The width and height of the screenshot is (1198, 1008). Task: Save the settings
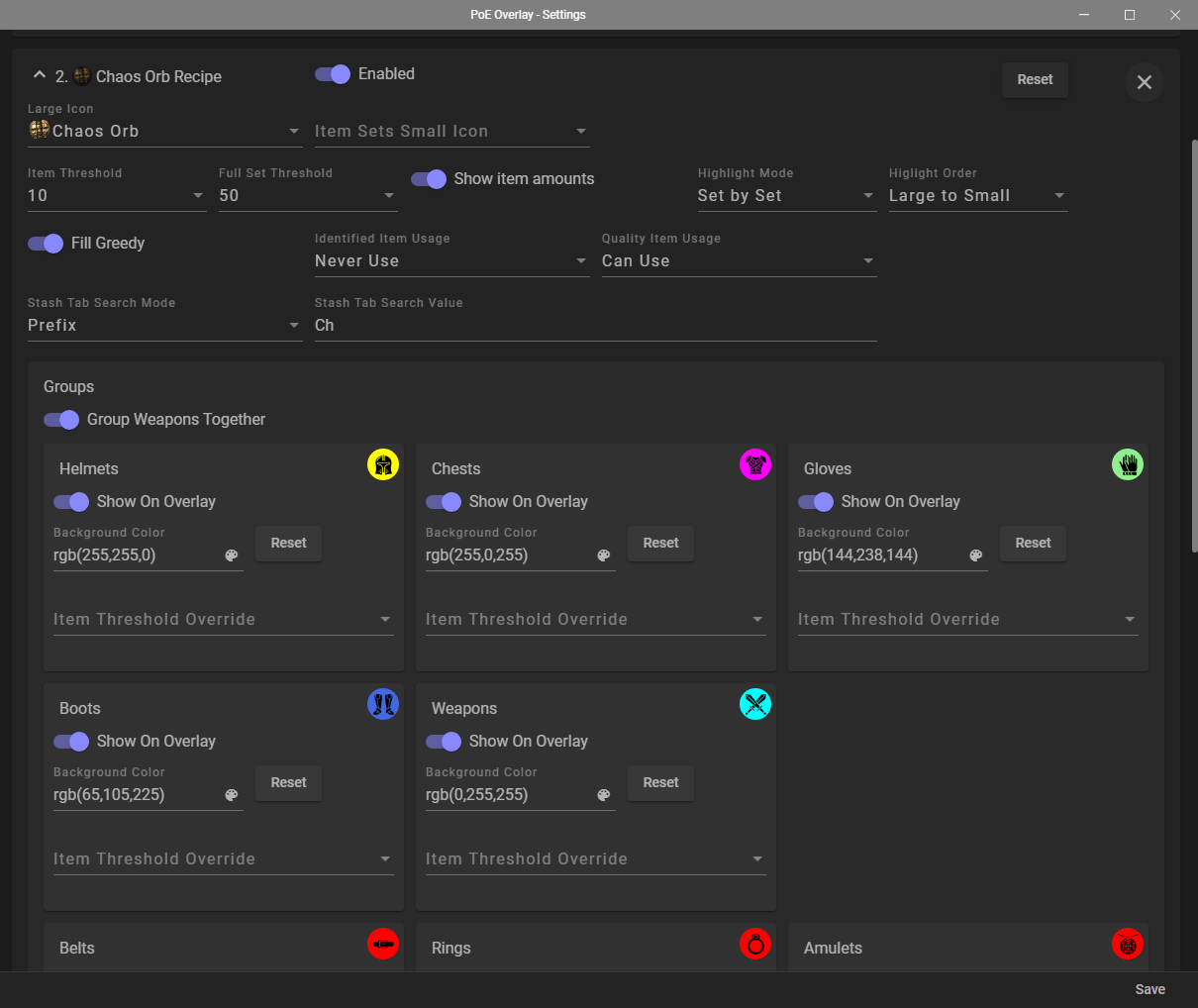1150,989
